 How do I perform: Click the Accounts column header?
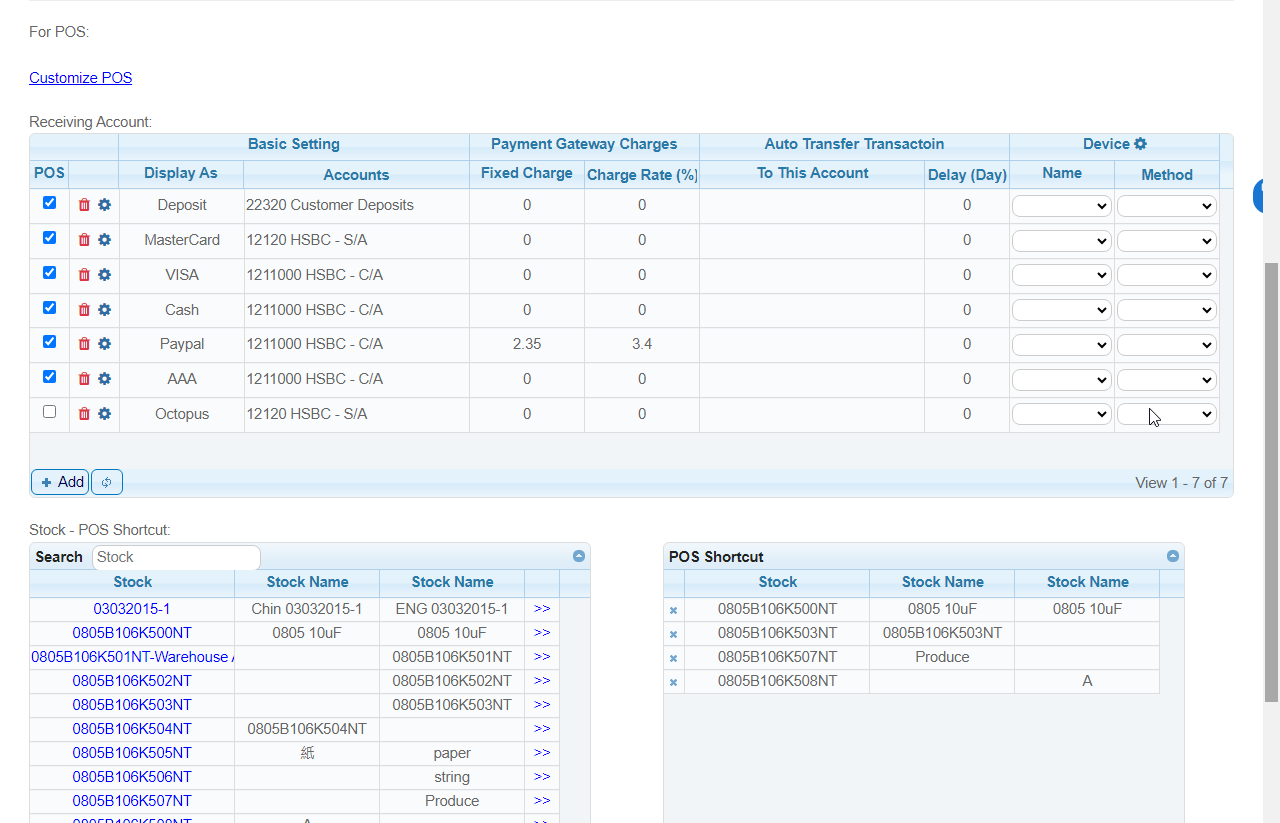[356, 175]
